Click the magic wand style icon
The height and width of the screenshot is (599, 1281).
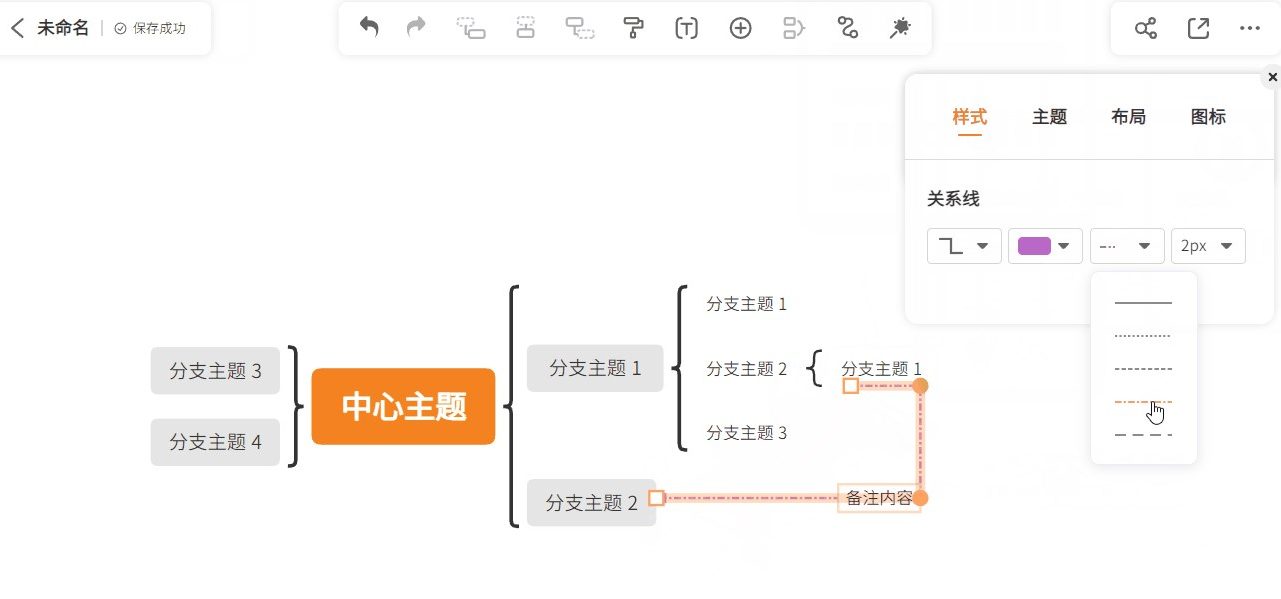900,28
